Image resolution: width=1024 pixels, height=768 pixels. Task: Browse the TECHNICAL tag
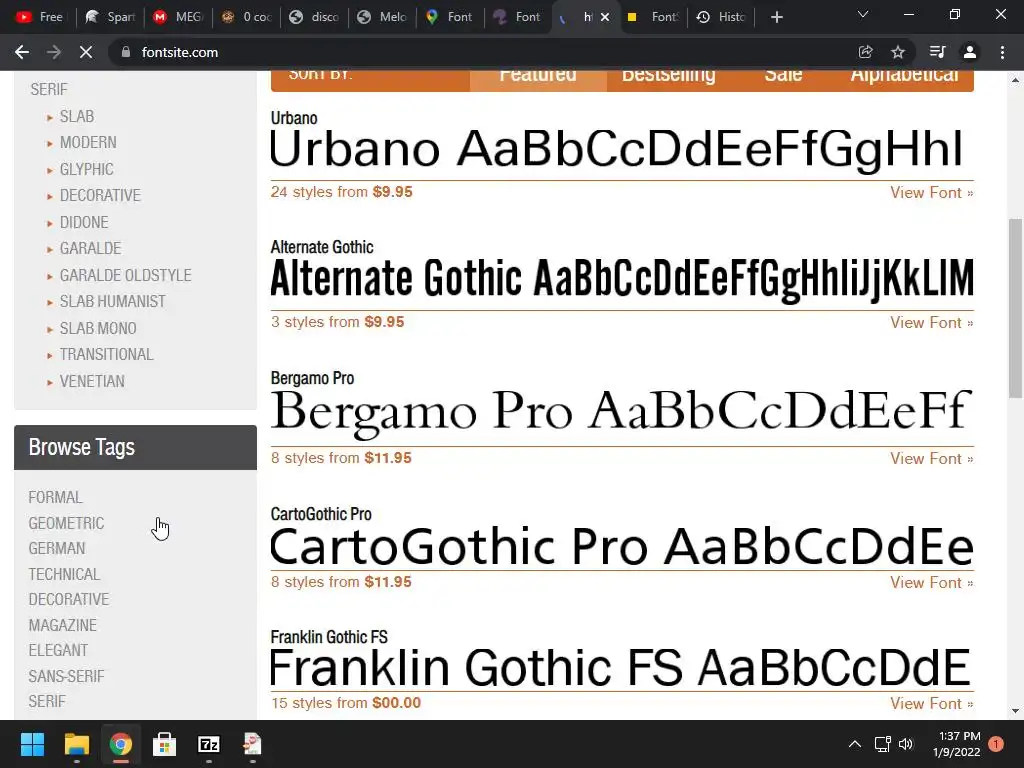tap(64, 574)
